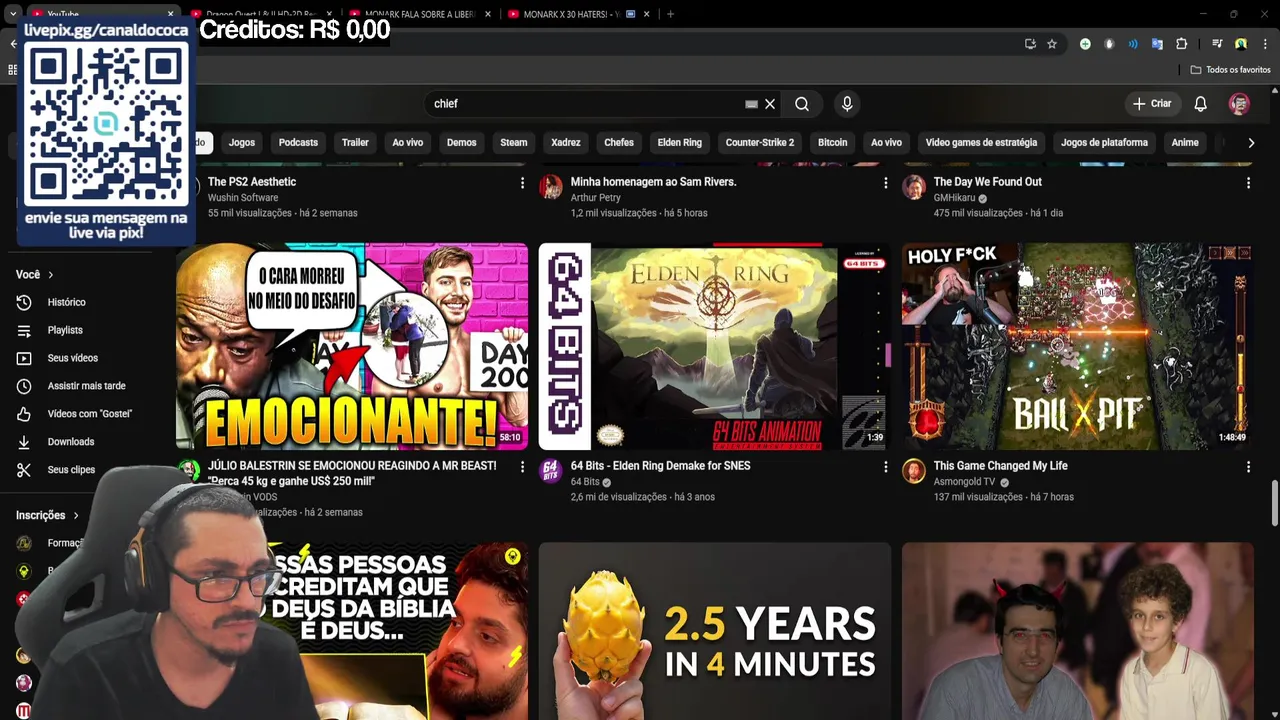Open Chrome tab search dropdown arrow

(13, 14)
